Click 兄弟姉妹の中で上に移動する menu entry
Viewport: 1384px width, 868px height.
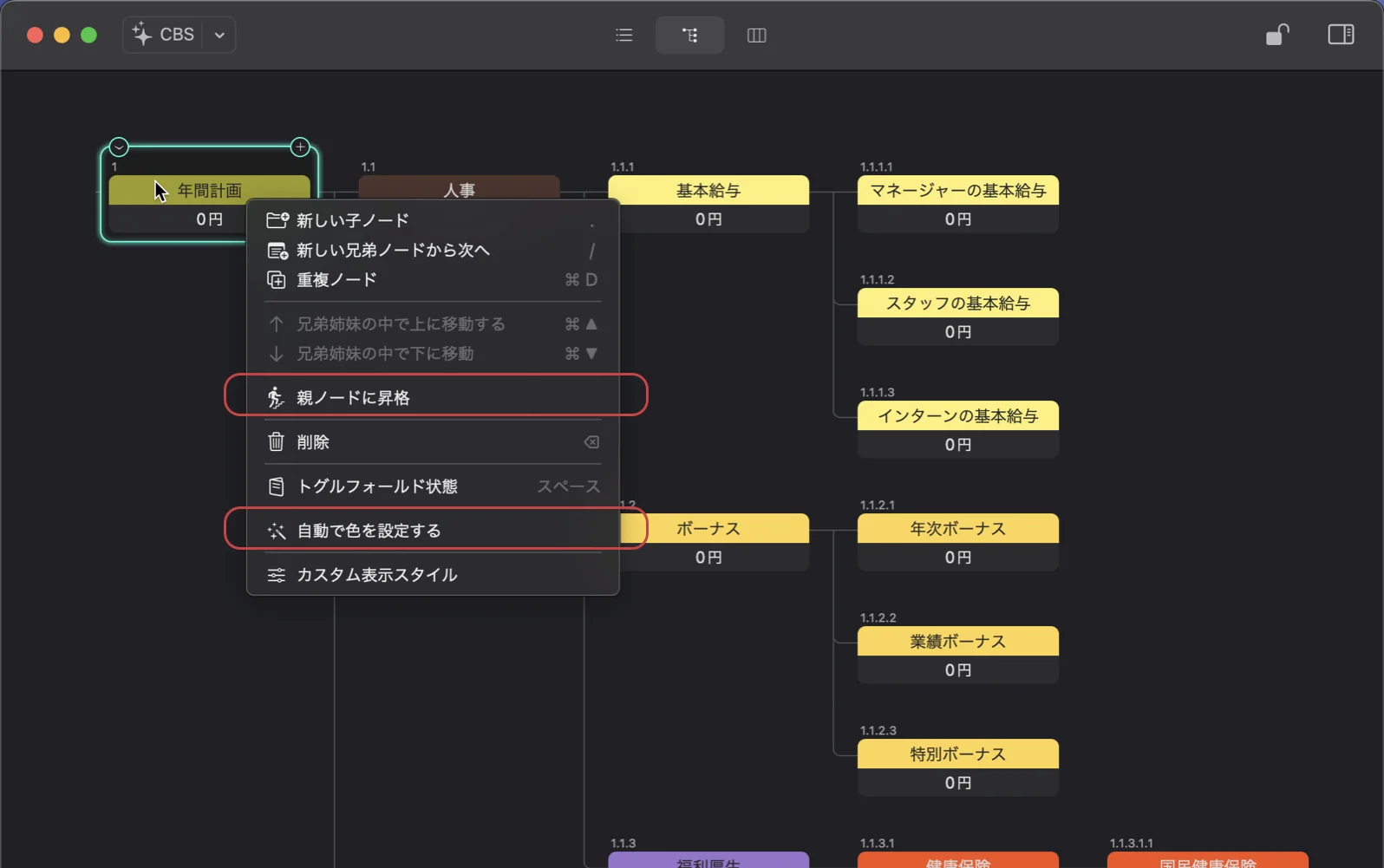pyautogui.click(x=433, y=323)
